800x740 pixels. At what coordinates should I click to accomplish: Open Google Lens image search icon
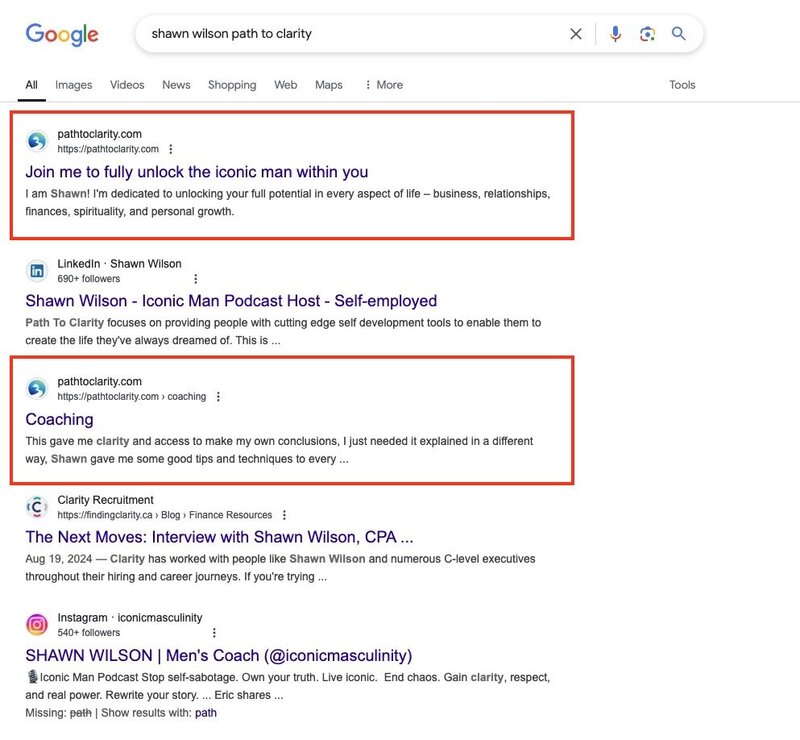click(x=647, y=34)
